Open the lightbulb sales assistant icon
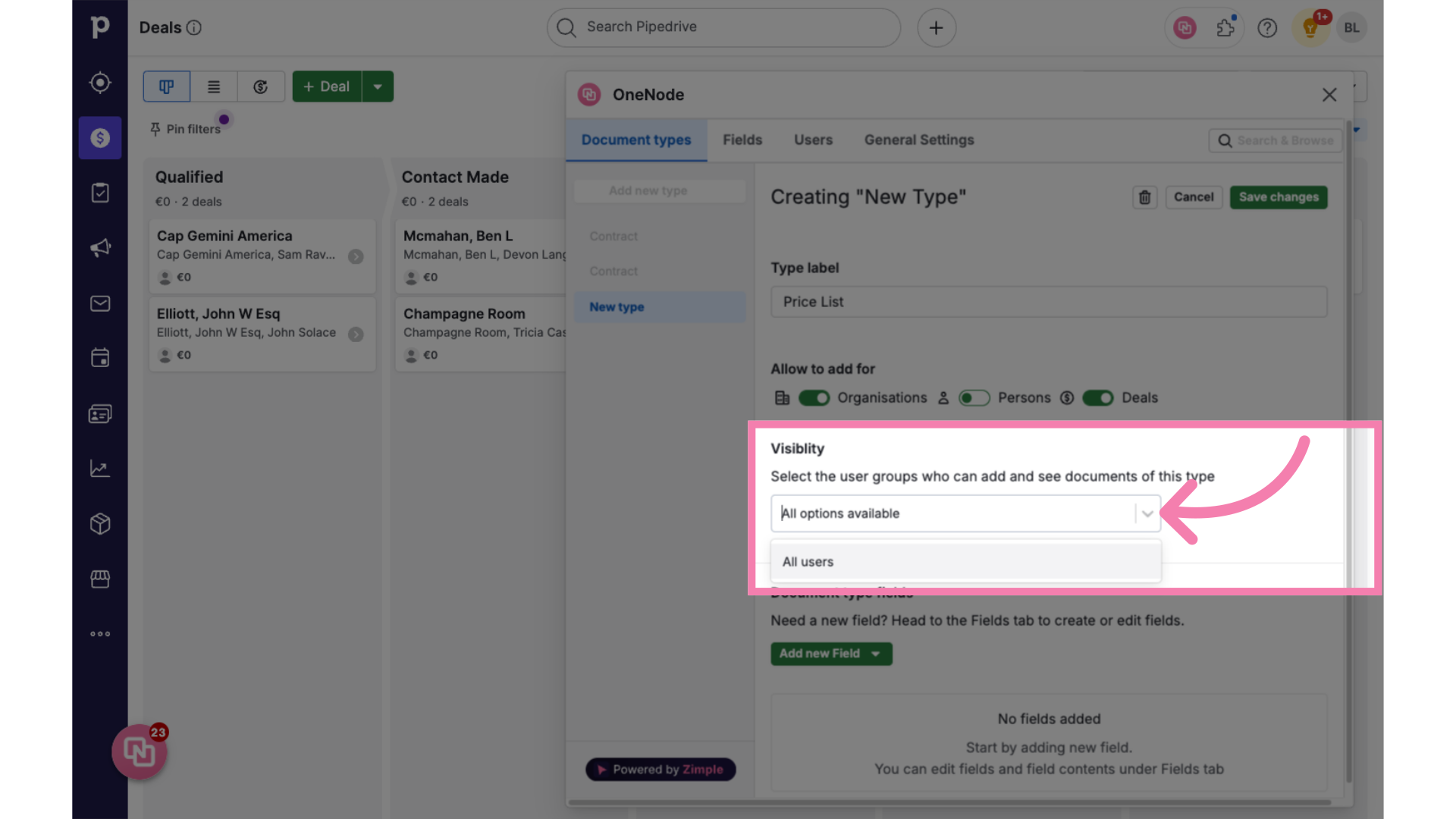Viewport: 1456px width, 819px height. coord(1310,28)
